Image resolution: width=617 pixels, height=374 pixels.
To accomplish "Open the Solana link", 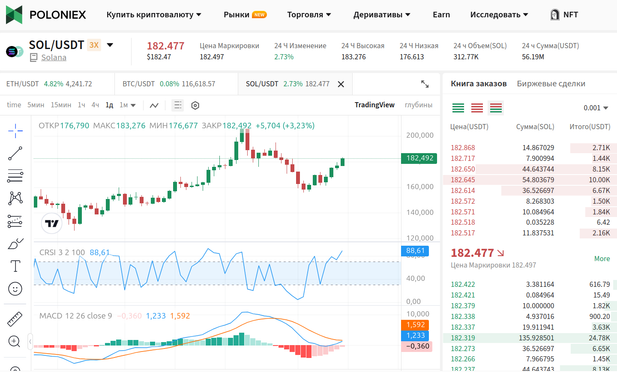I will (54, 57).
